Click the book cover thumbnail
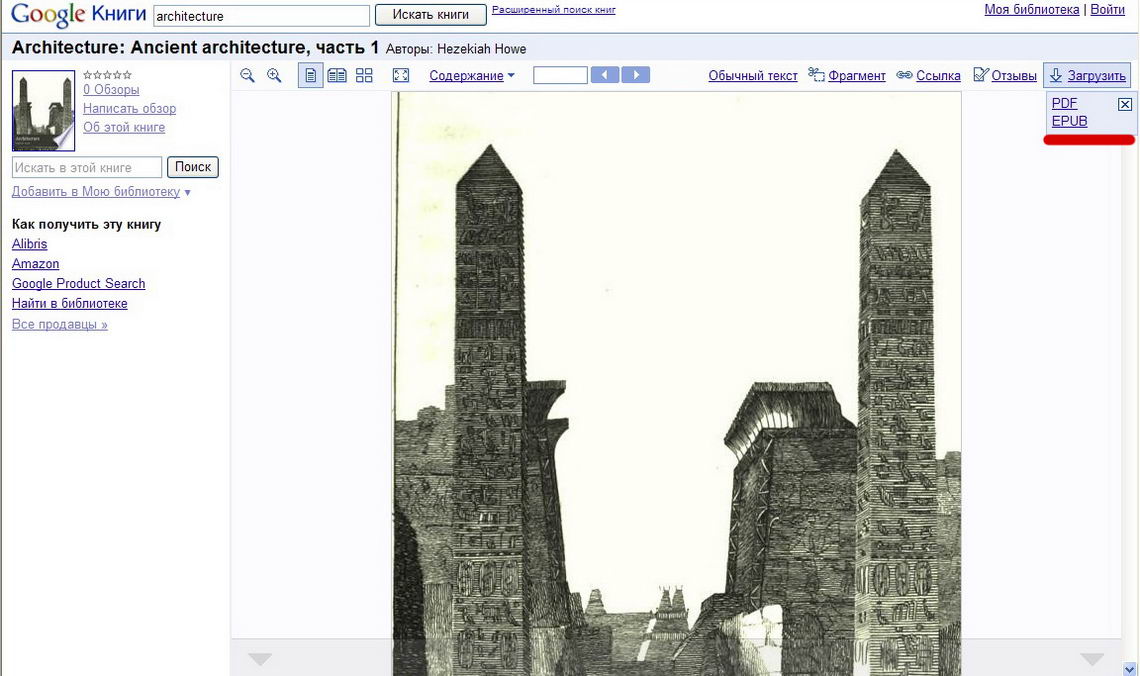The image size is (1140, 676). 44,110
